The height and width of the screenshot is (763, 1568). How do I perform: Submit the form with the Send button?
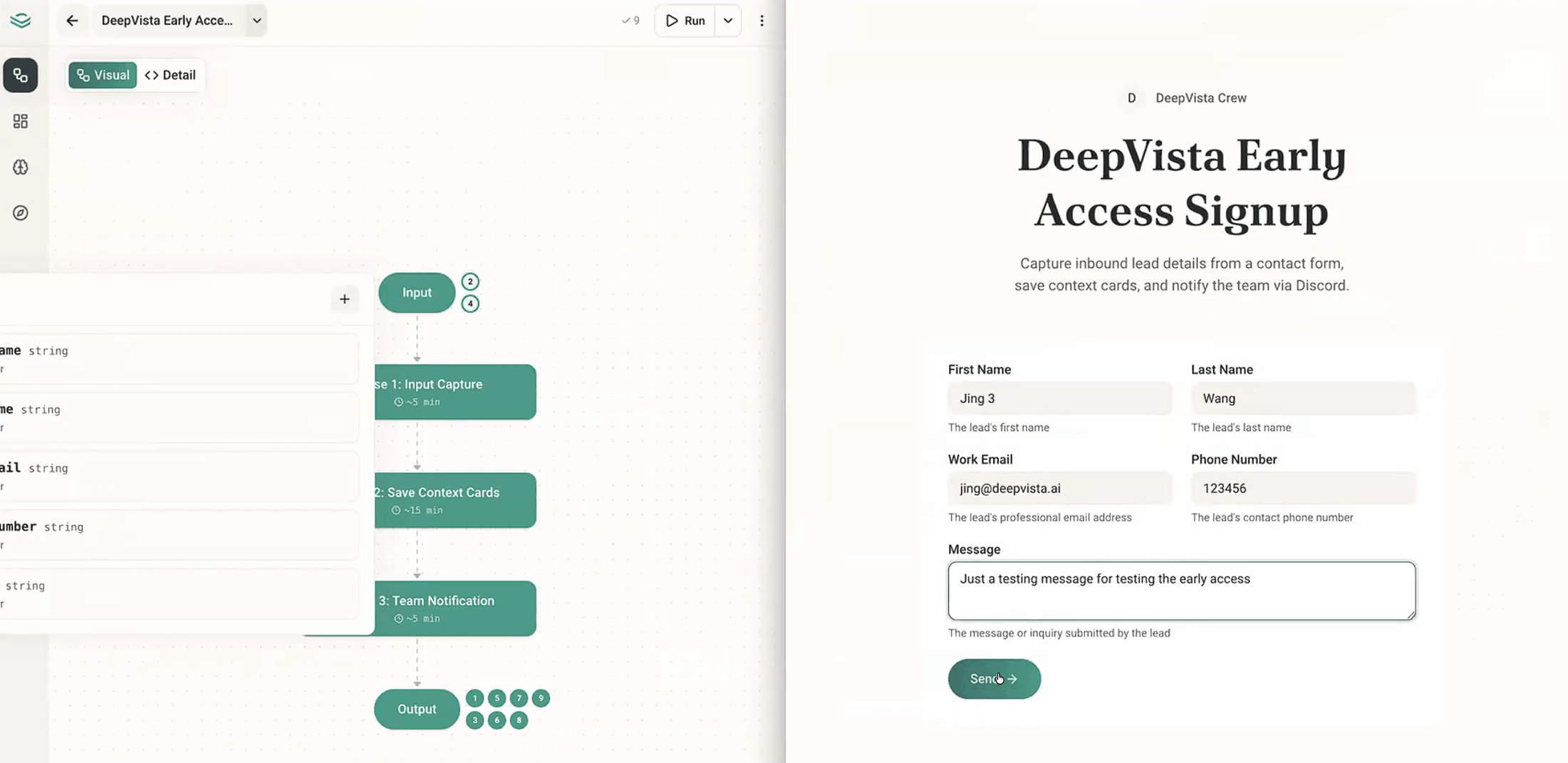pos(994,679)
